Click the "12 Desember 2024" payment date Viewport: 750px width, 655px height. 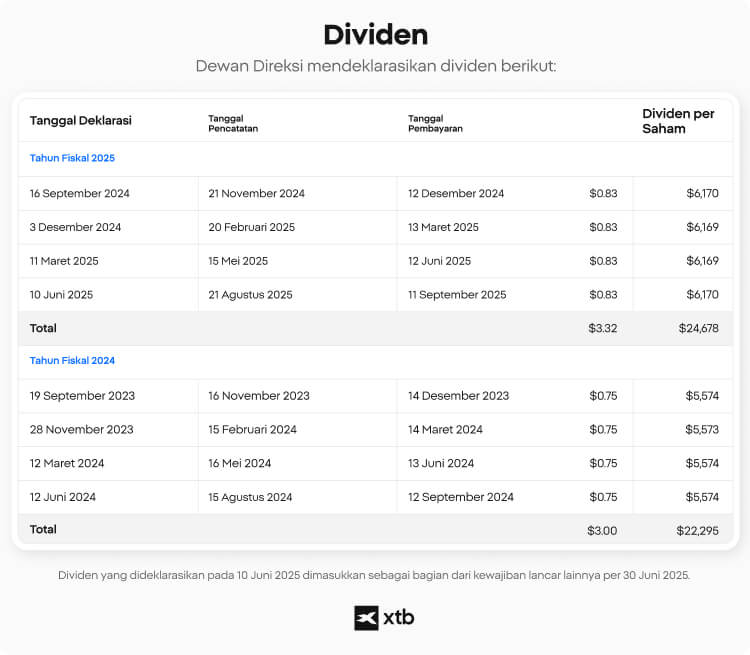tap(456, 193)
